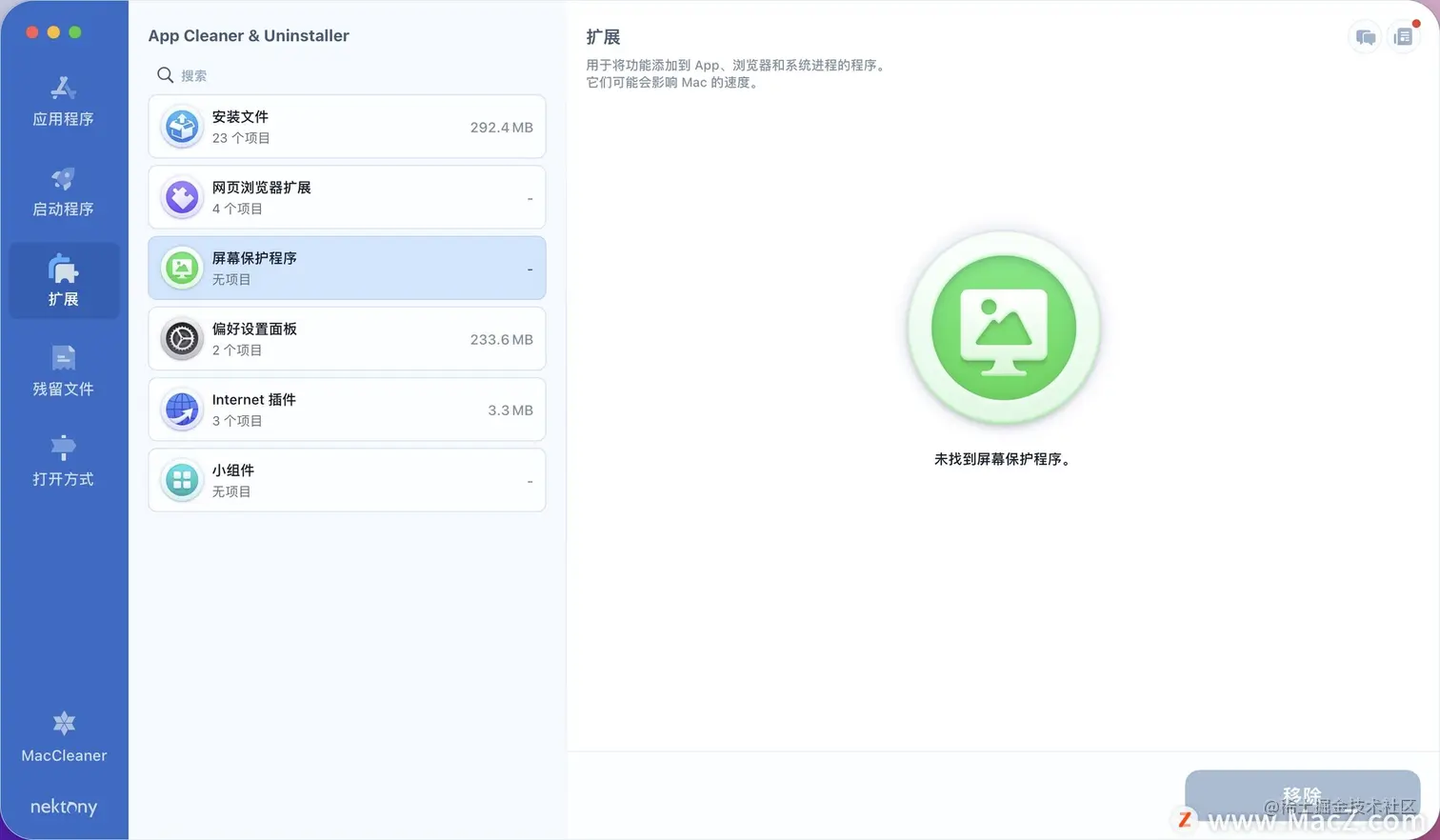Viewport: 1440px width, 840px height.
Task: Open the feedback chat icon
Action: click(x=1364, y=36)
